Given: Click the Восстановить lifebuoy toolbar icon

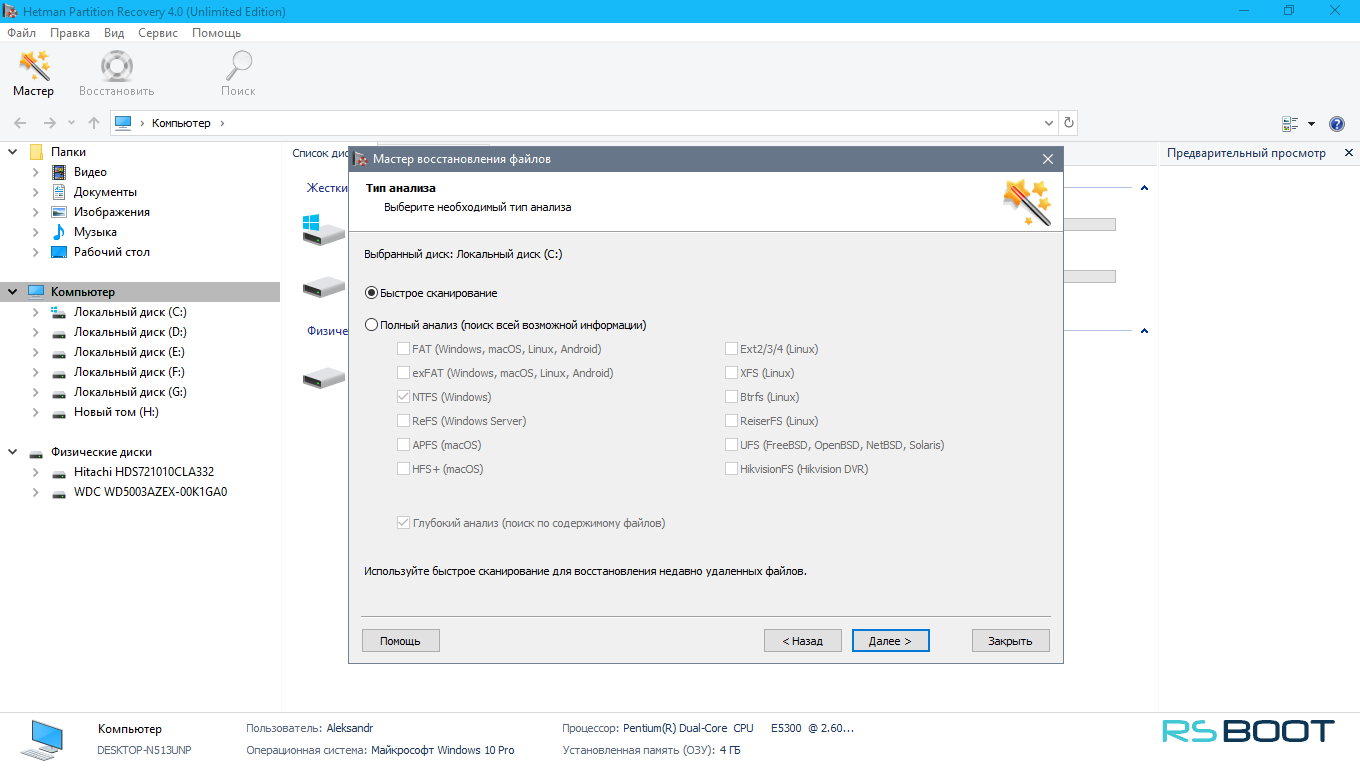Looking at the screenshot, I should point(117,66).
